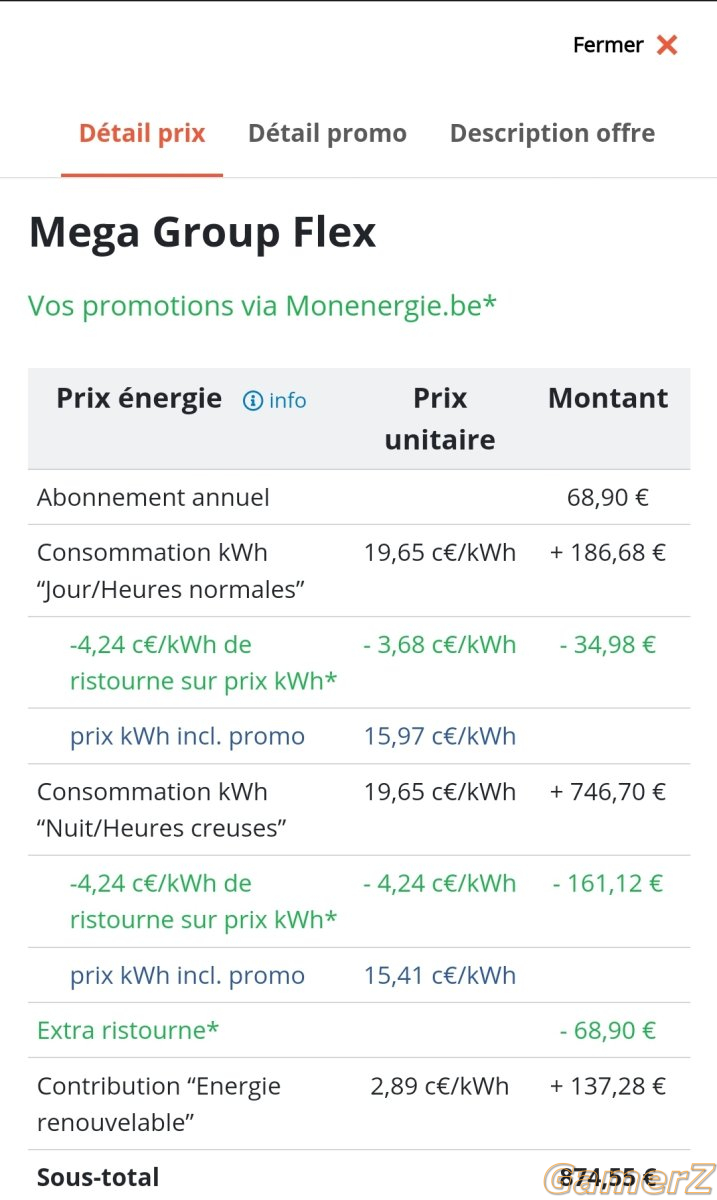Click the Jour/Heures normales consumption row
This screenshot has height=1200, width=717.
coord(359,571)
